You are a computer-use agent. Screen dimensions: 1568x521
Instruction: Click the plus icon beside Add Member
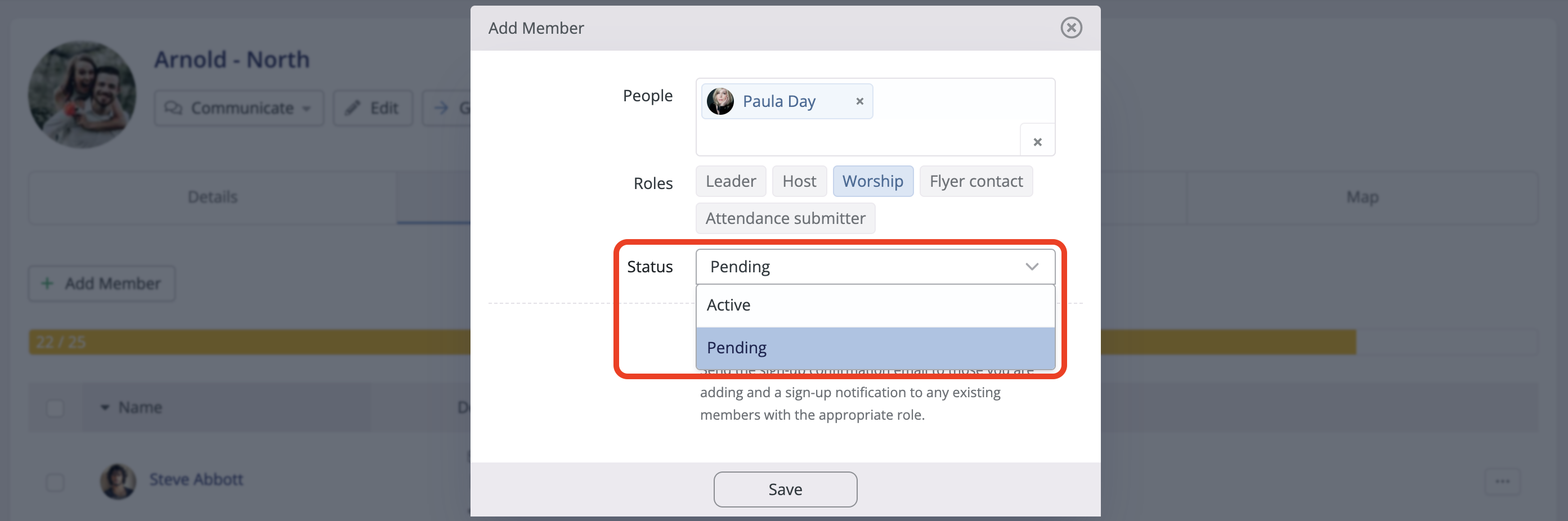click(47, 283)
